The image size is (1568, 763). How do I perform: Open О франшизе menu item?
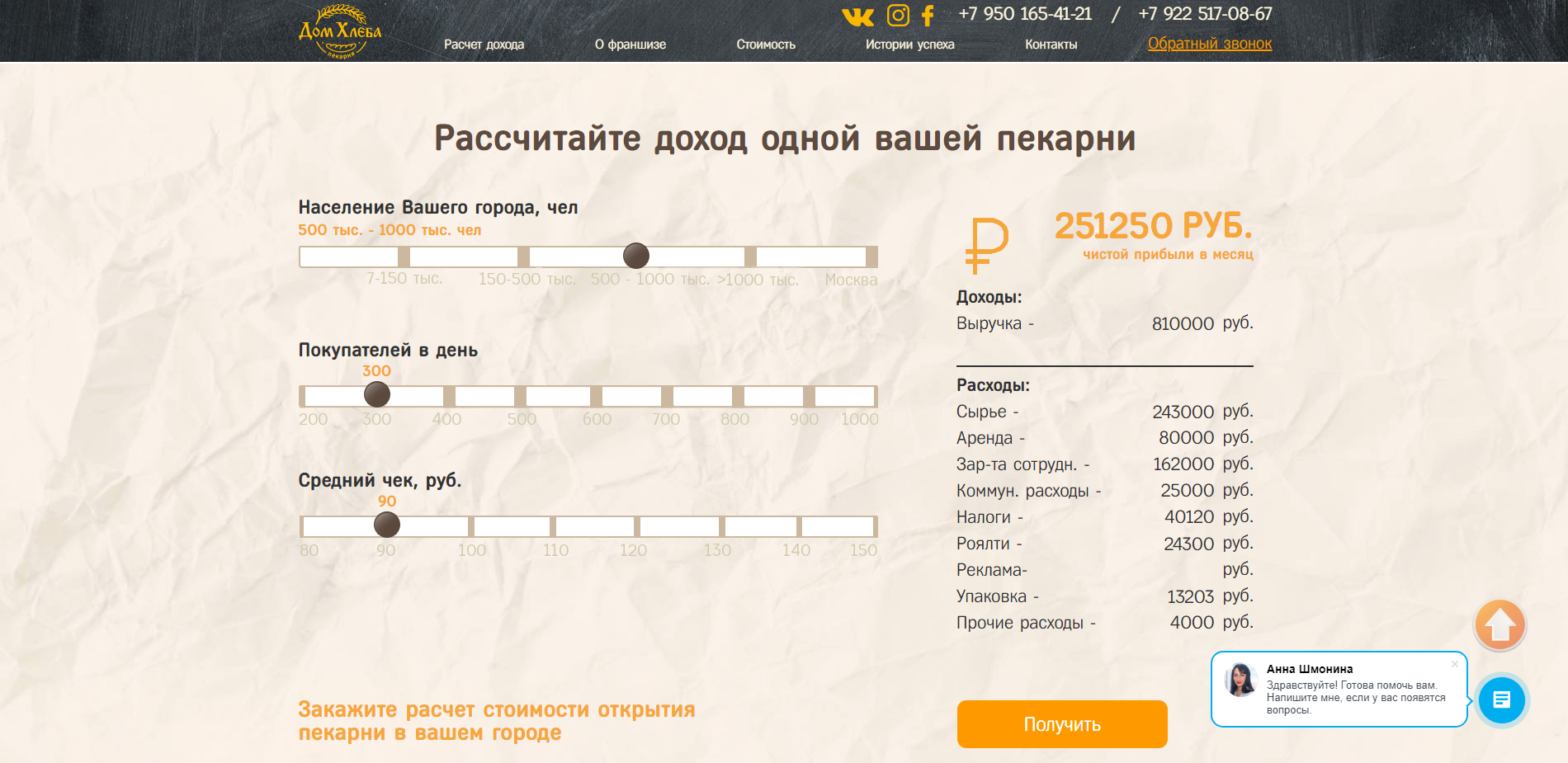[x=631, y=45]
